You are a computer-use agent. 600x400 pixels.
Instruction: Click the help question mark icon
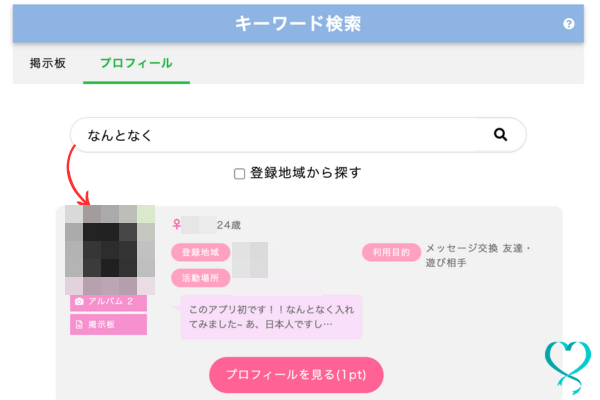[569, 23]
